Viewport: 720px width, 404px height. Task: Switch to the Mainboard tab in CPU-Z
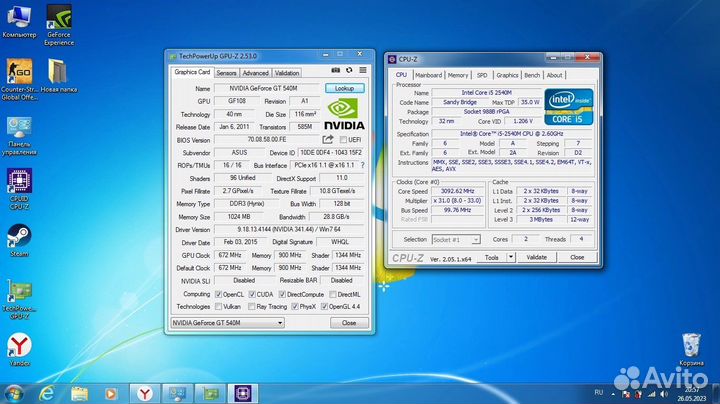point(428,75)
